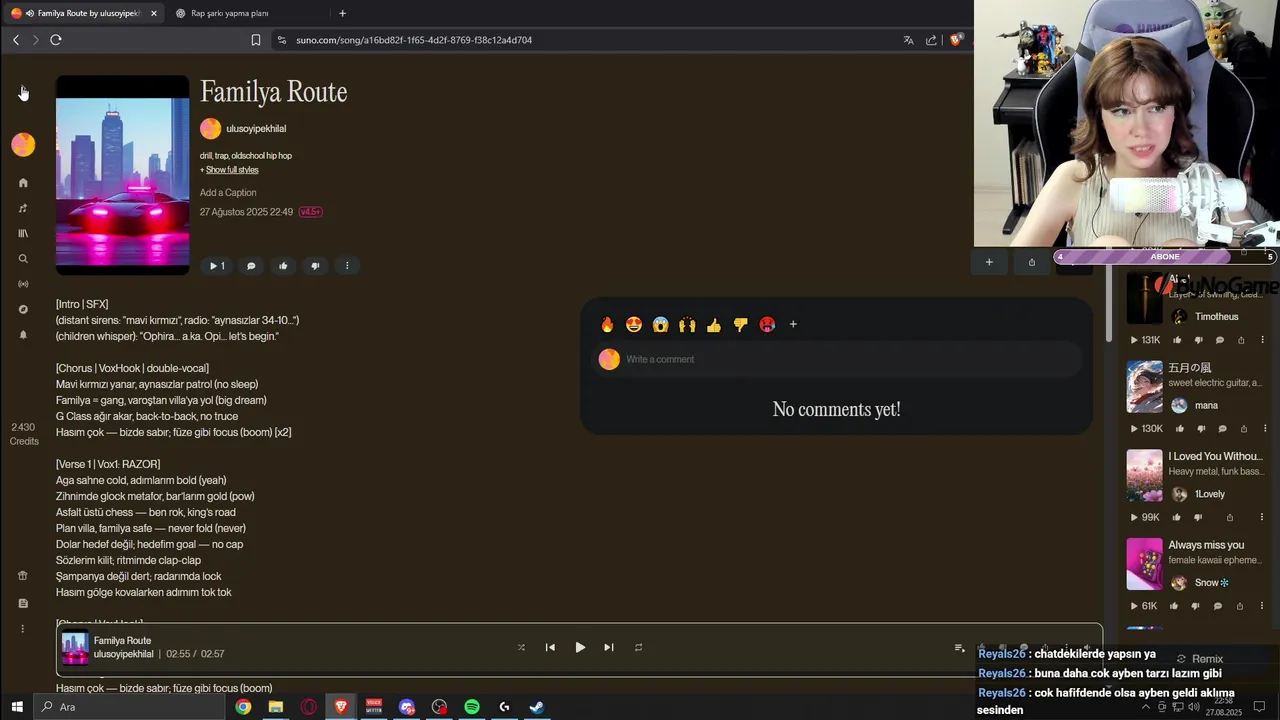
Task: Open the Radio broadcast sidebar icon
Action: click(23, 284)
